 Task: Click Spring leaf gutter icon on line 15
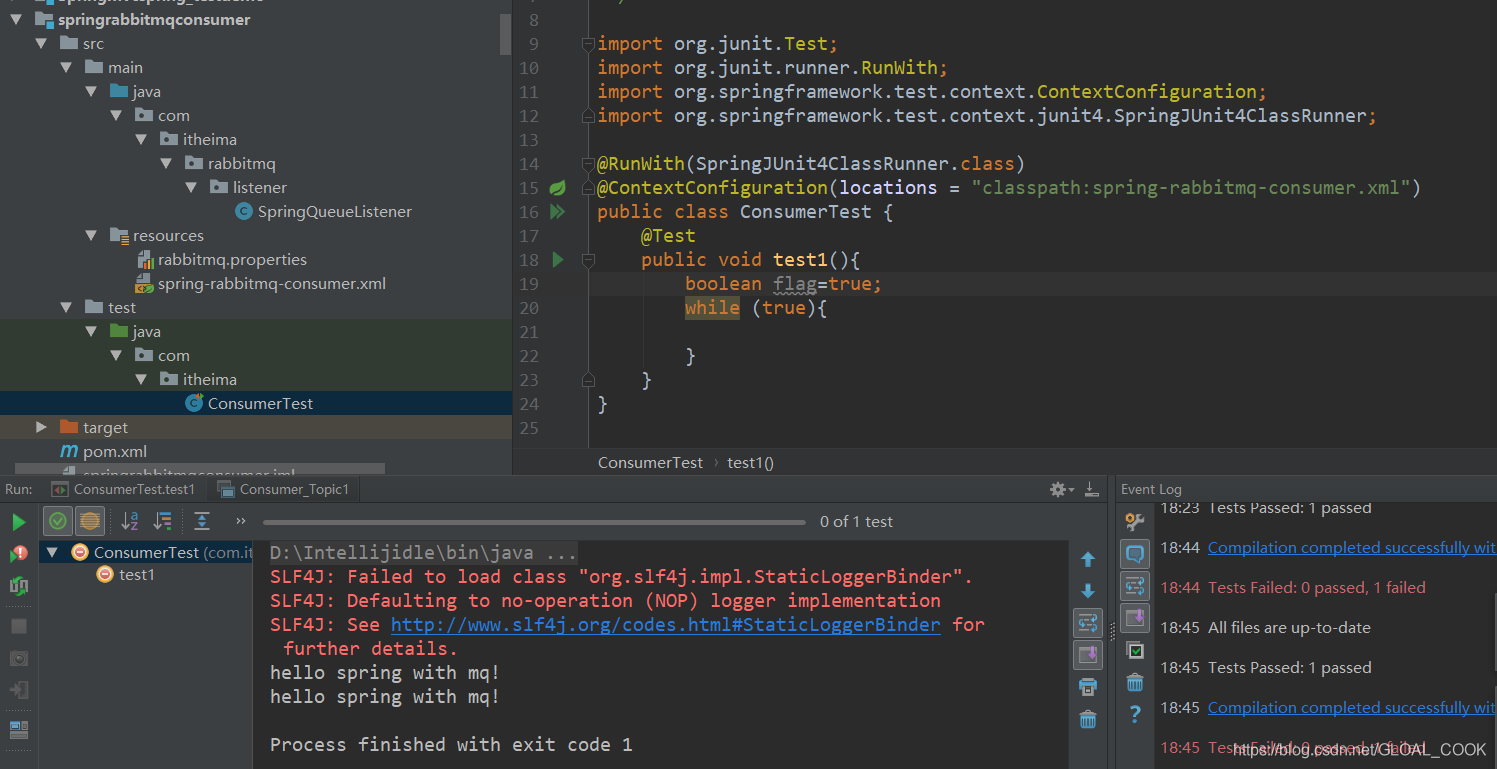(558, 188)
